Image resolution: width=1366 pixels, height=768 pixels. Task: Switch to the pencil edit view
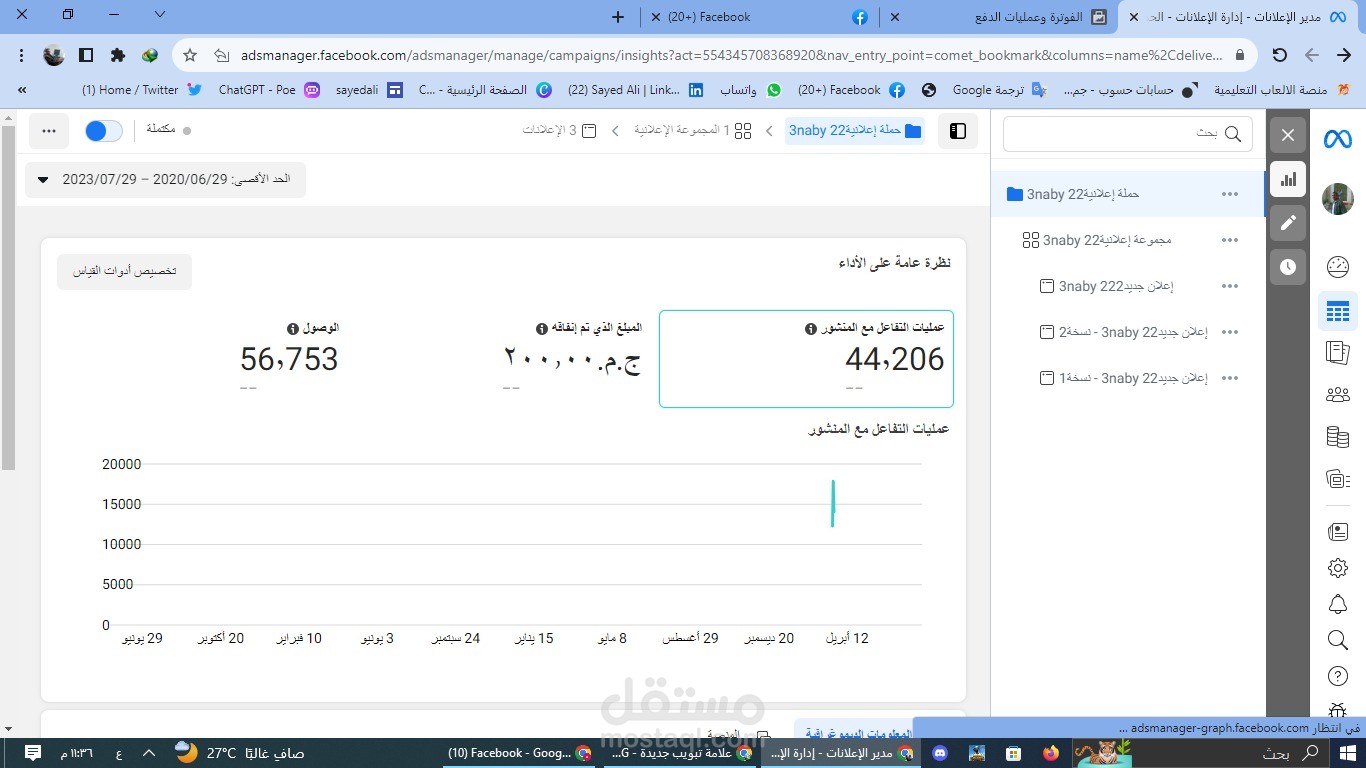[x=1288, y=223]
